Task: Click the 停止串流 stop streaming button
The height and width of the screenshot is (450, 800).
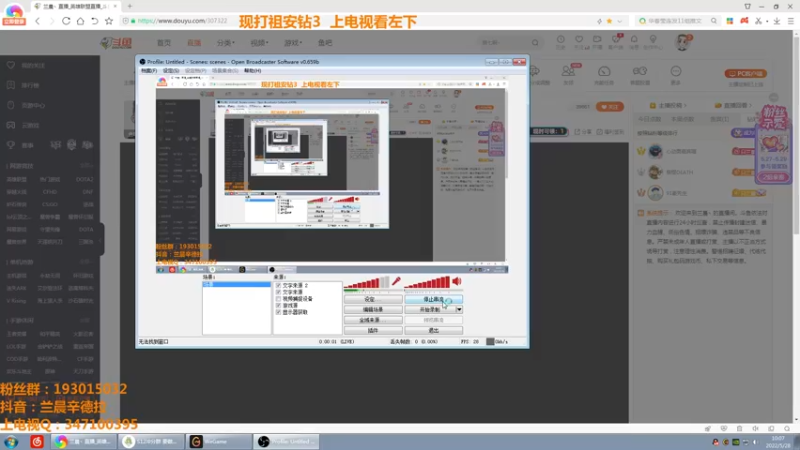Action: (434, 299)
